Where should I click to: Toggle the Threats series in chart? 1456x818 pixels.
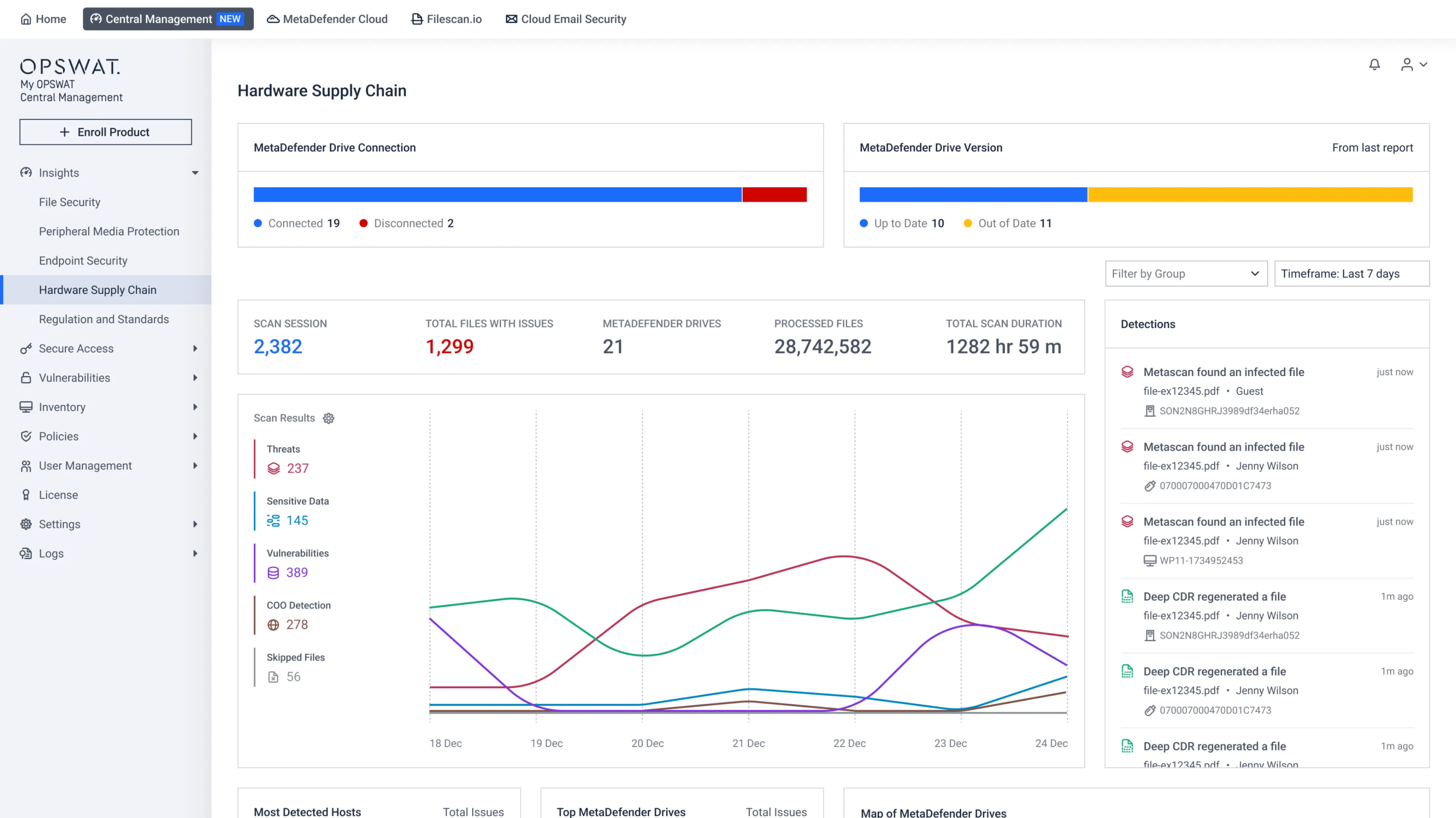[284, 449]
